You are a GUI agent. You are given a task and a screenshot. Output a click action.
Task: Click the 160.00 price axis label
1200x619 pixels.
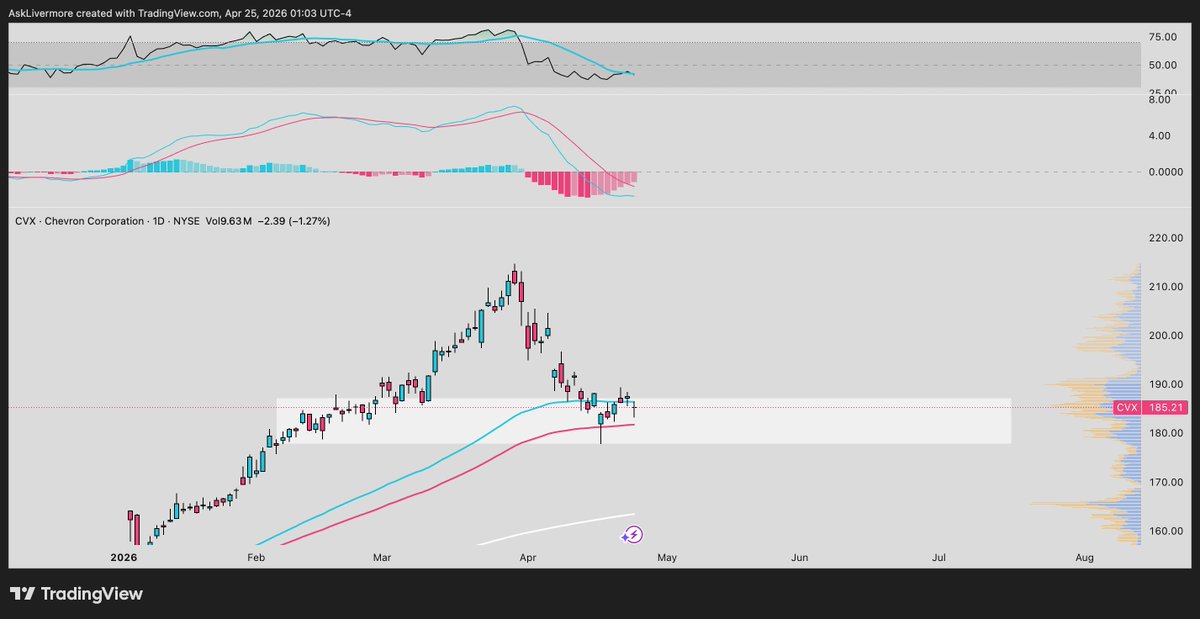click(1165, 531)
